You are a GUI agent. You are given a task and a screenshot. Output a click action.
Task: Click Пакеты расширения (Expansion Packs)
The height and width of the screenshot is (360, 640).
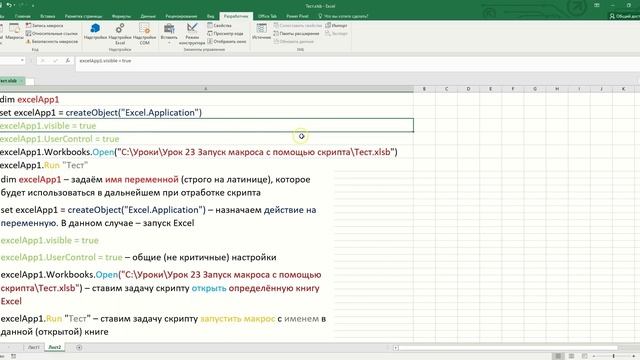coord(297,33)
